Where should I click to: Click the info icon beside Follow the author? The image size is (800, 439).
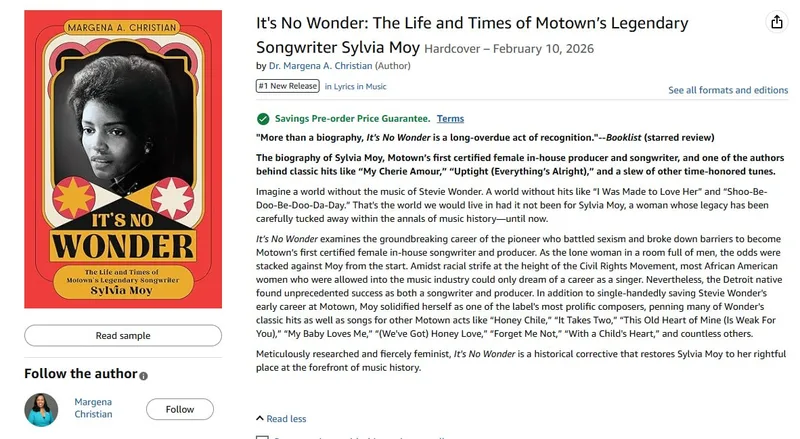pos(143,376)
